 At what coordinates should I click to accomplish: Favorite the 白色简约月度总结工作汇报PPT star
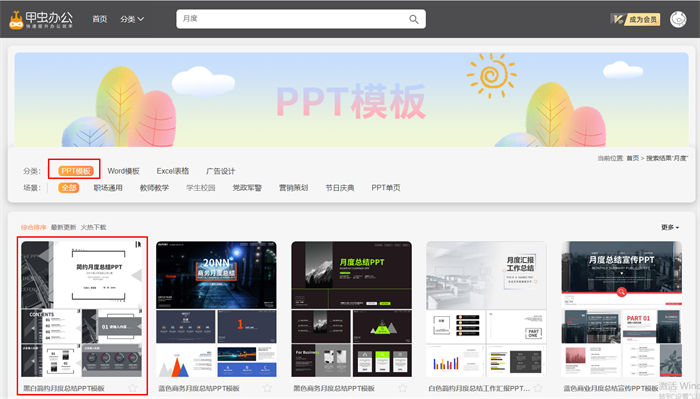coord(538,388)
